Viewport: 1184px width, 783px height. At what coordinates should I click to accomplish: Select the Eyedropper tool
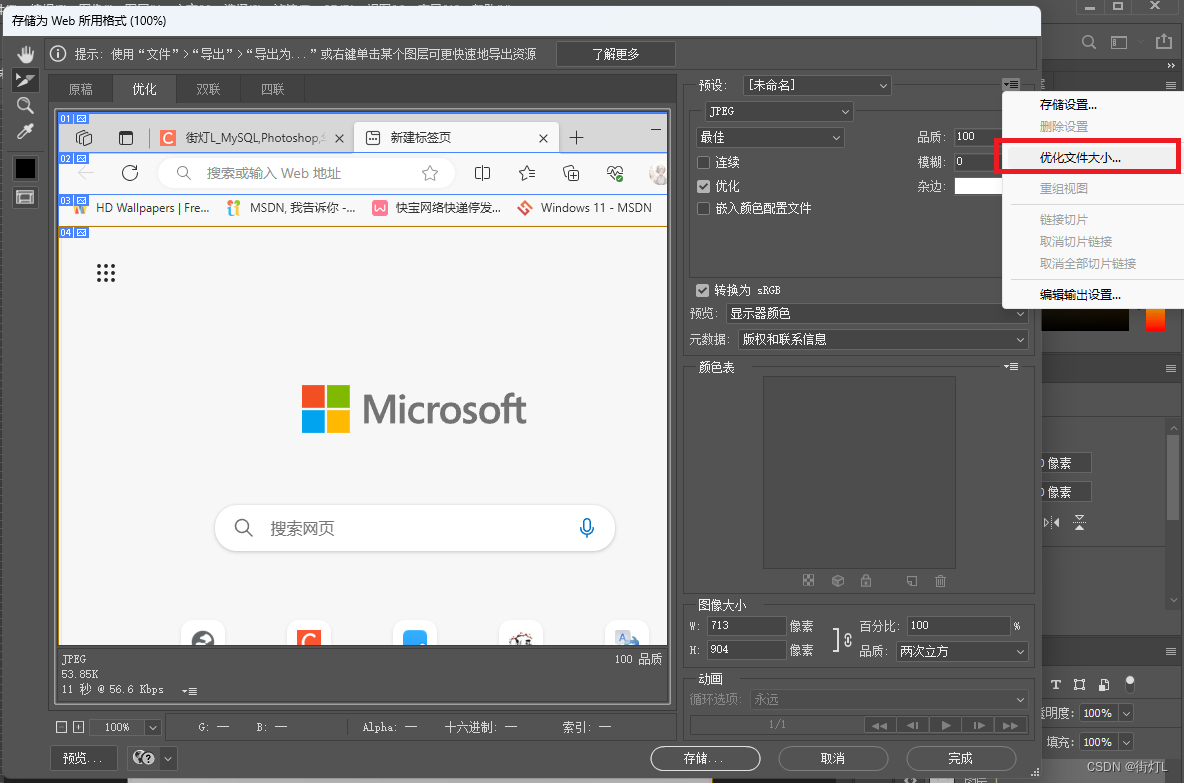pyautogui.click(x=26, y=131)
